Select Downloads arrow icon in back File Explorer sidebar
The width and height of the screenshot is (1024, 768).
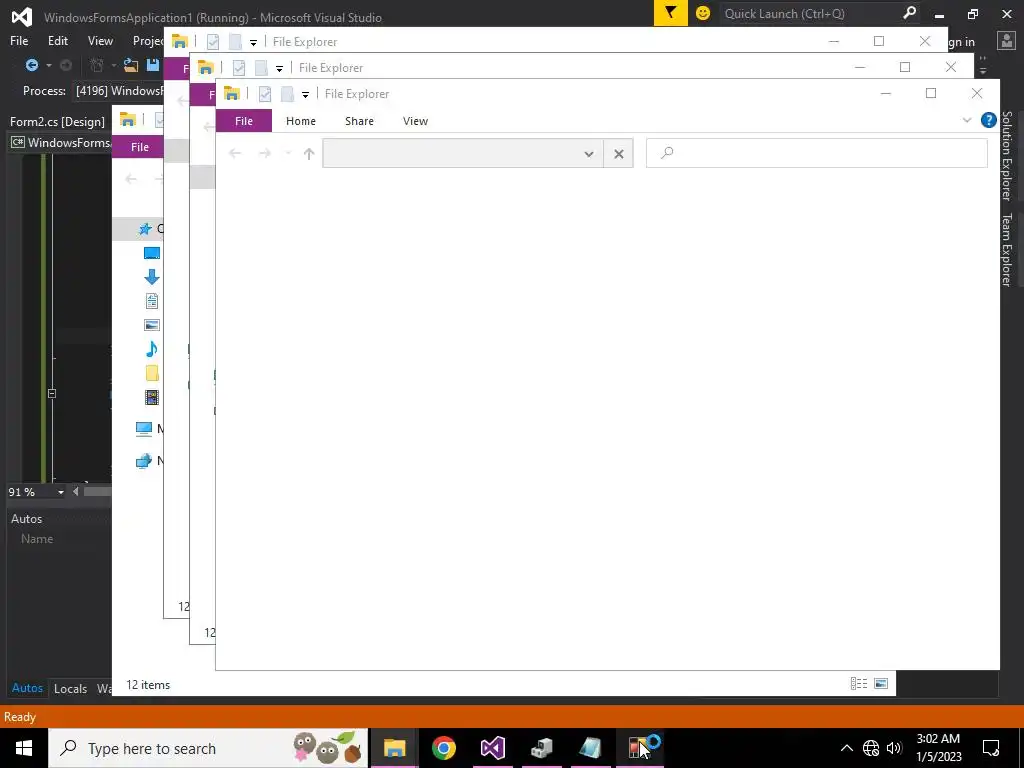(x=152, y=277)
